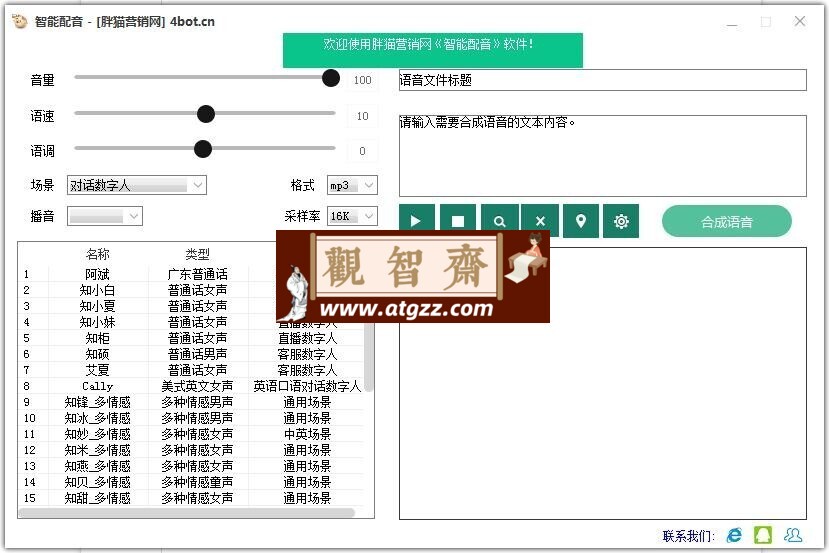Minimize the 智能配音 window
The width and height of the screenshot is (829, 553).
pos(732,22)
